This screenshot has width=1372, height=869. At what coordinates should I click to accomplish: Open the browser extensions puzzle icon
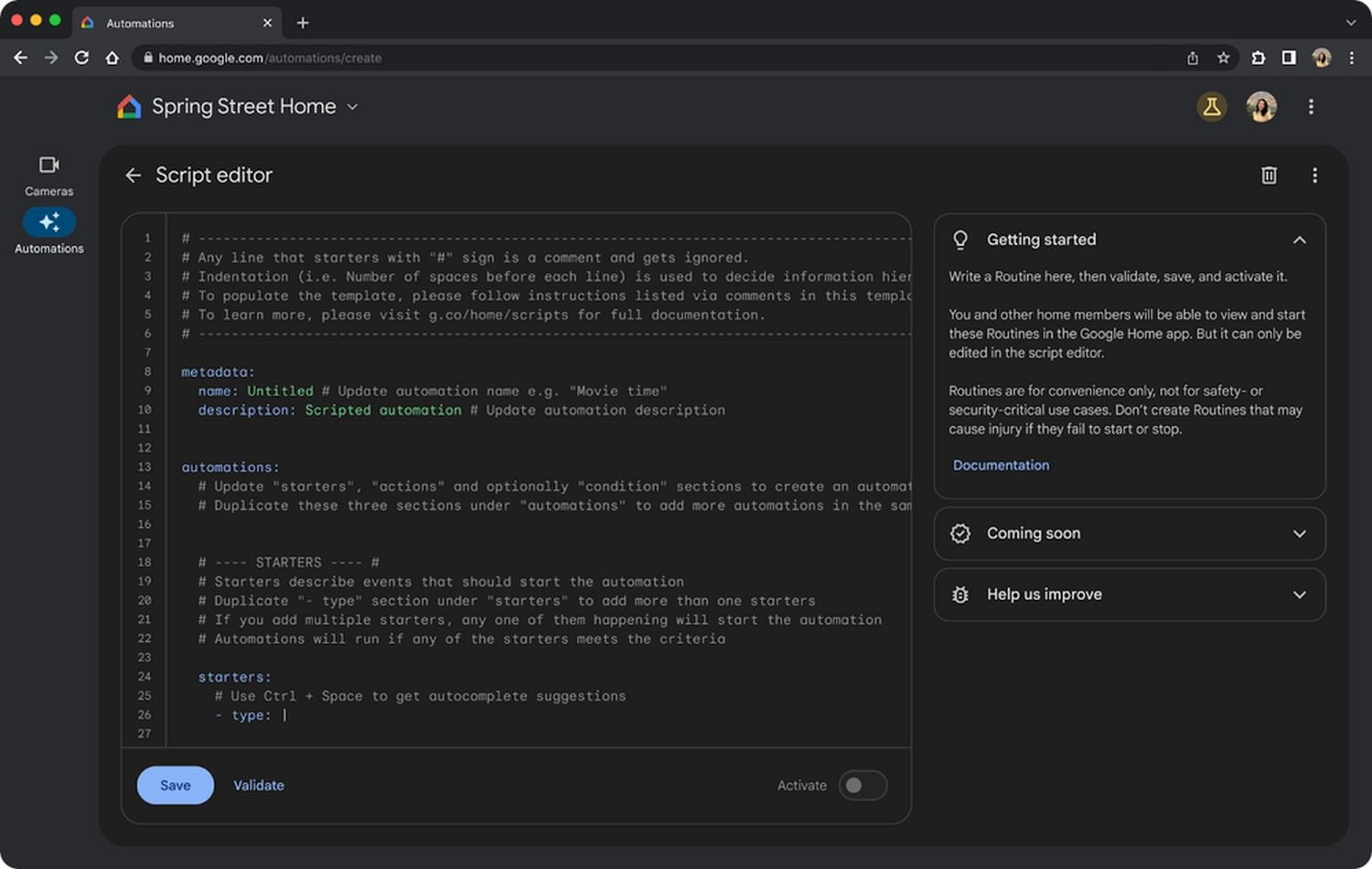1258,58
